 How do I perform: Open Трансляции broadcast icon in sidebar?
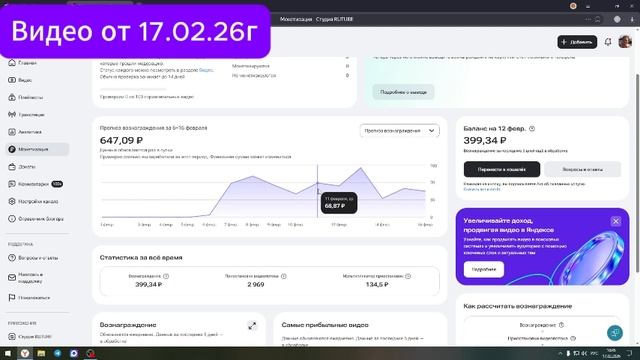point(12,115)
